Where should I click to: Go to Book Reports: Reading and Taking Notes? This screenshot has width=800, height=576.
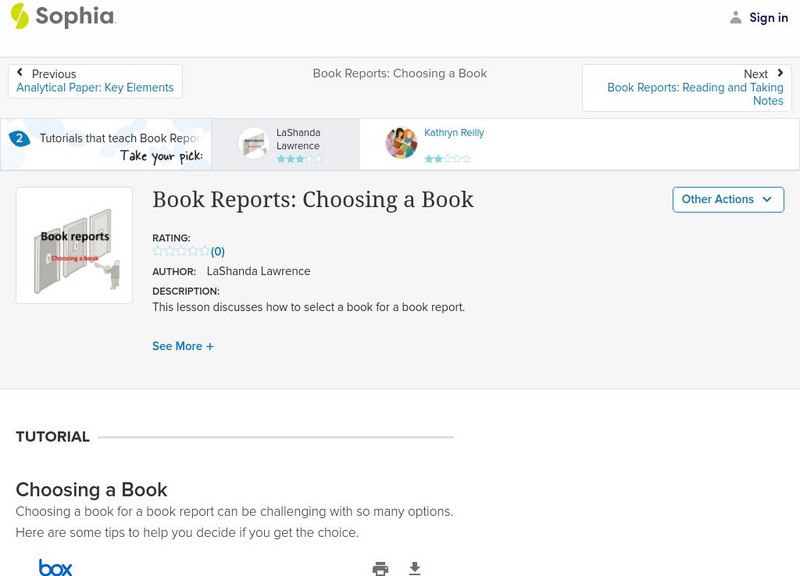[695, 94]
